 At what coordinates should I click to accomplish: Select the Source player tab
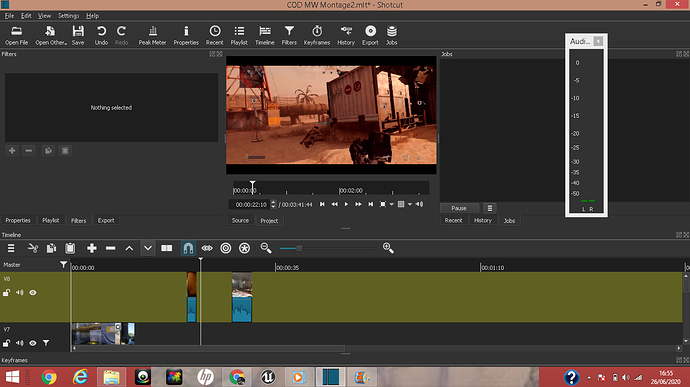[x=240, y=220]
